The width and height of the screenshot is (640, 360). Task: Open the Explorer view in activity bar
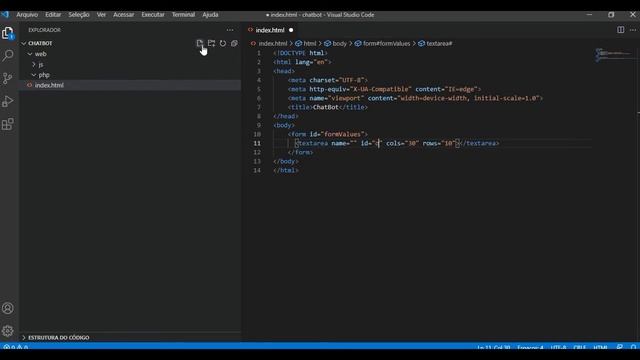(x=8, y=33)
